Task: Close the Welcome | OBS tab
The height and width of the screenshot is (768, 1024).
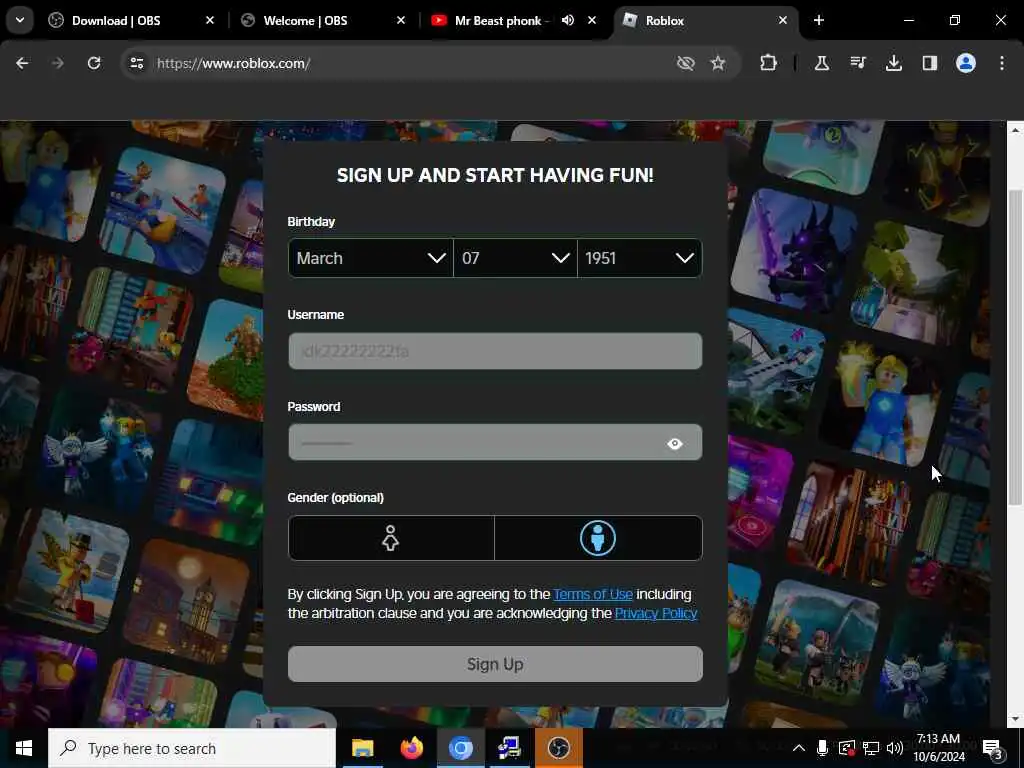Action: click(401, 20)
